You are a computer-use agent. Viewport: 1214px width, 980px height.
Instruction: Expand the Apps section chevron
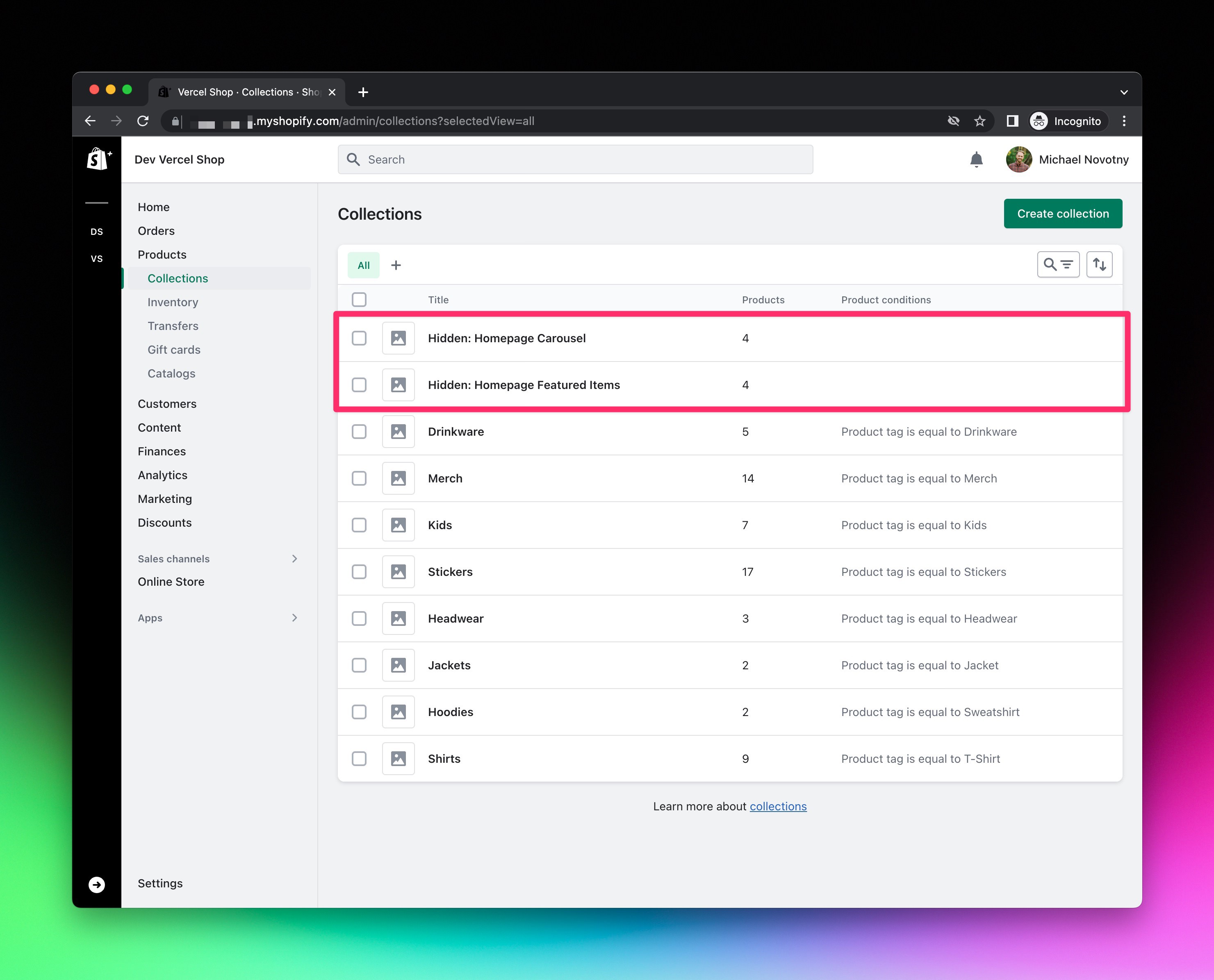294,618
